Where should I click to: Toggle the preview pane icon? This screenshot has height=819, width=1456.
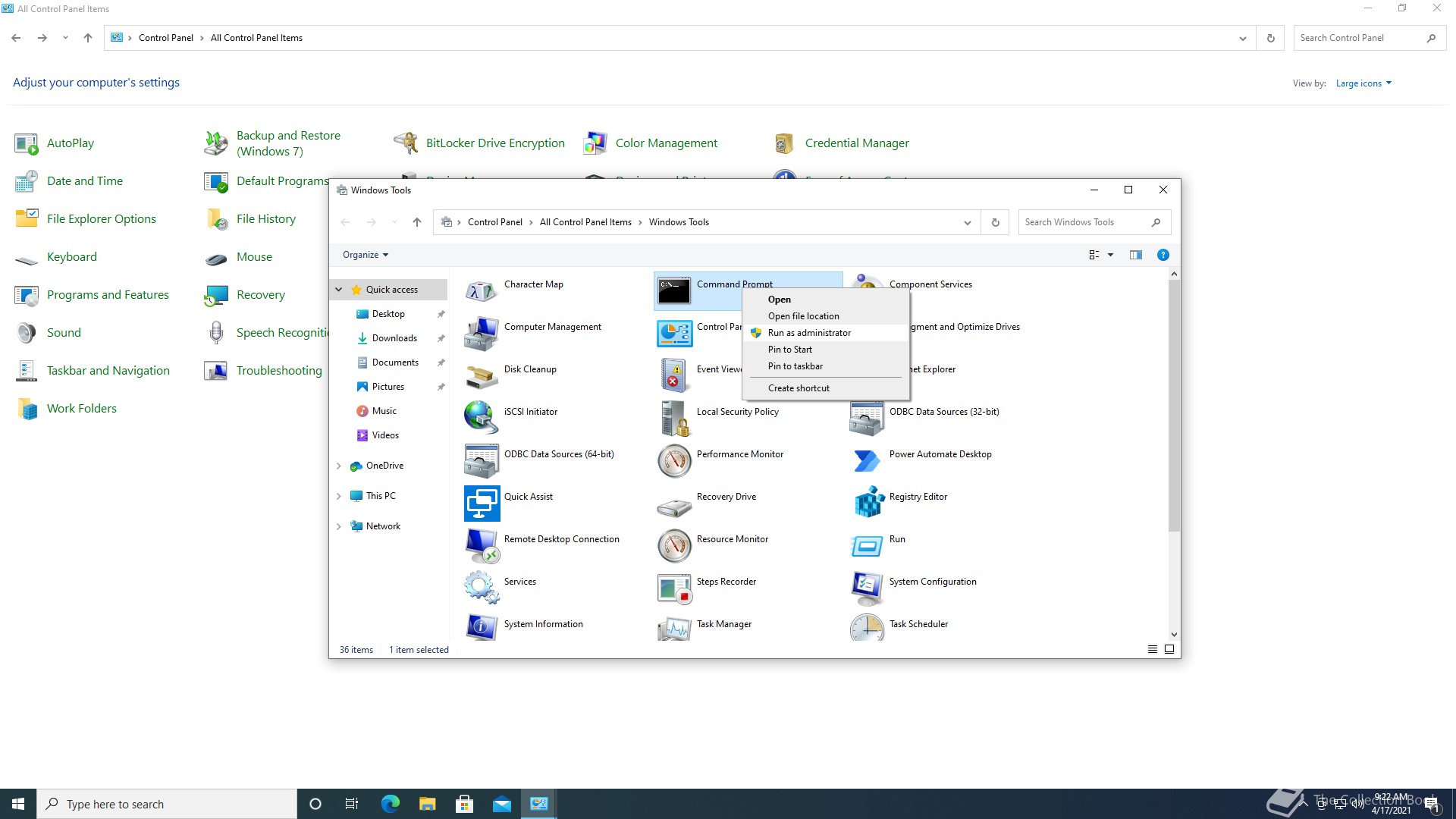(1135, 255)
